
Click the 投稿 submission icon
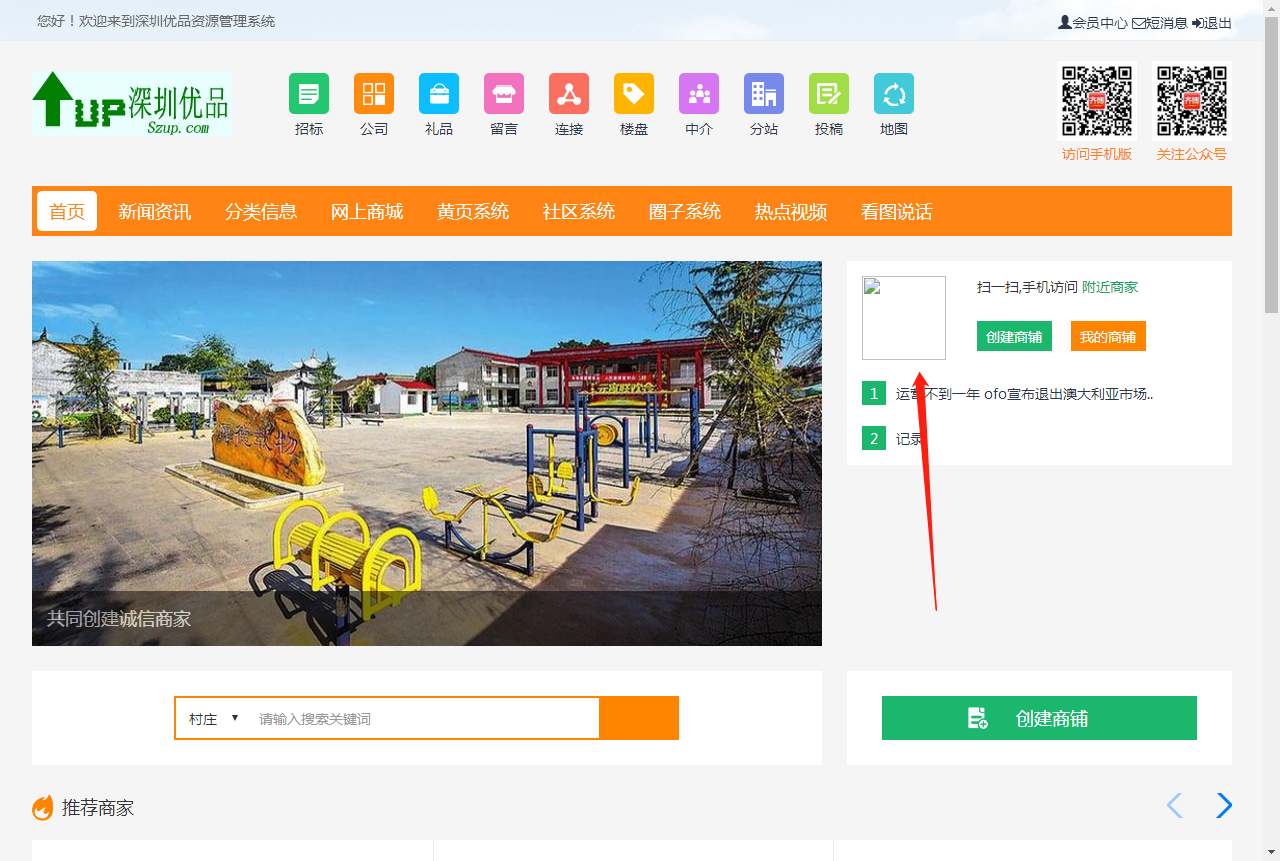[828, 94]
